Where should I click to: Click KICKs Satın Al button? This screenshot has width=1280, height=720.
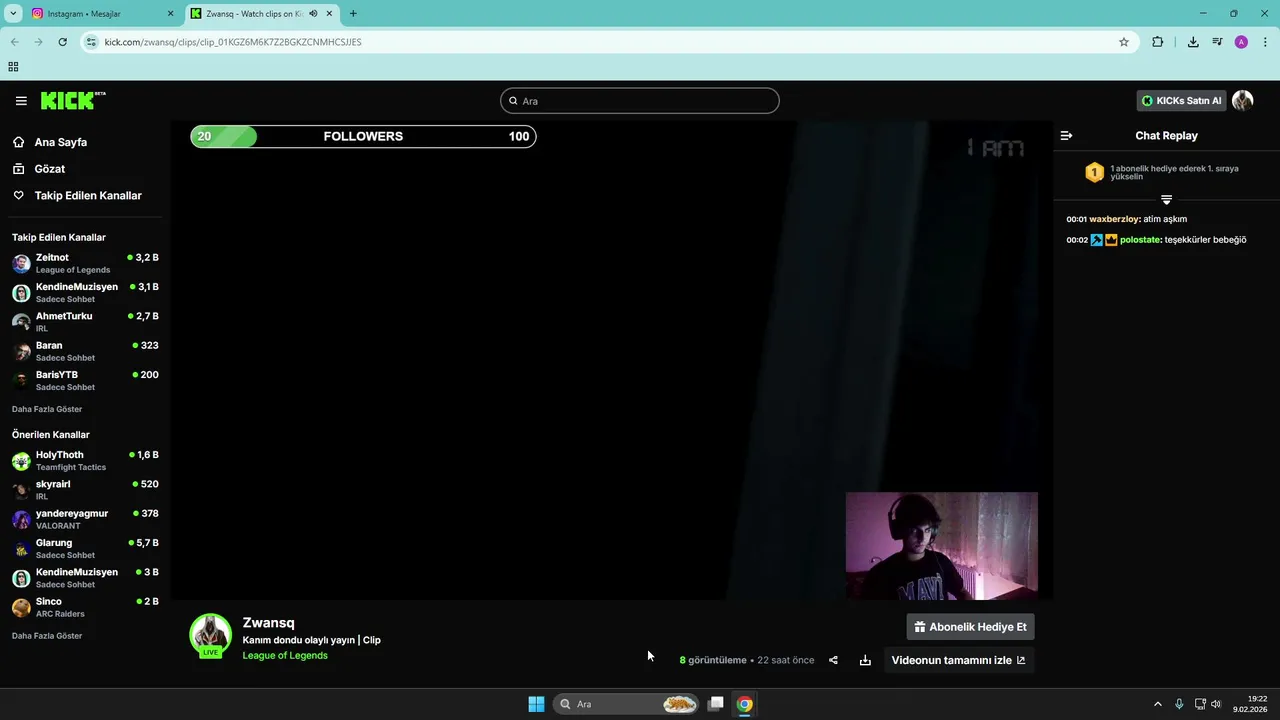click(1181, 100)
